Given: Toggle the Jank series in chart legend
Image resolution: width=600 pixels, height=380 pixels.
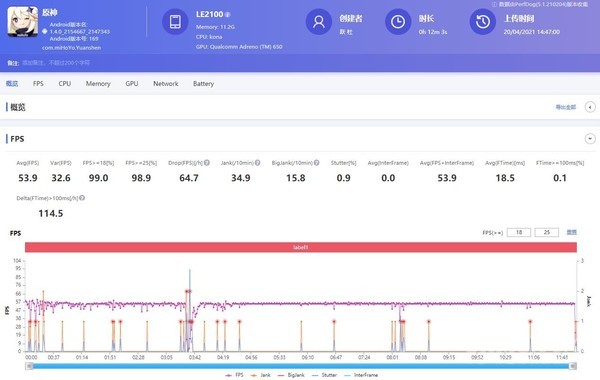Looking at the screenshot, I should (x=260, y=375).
